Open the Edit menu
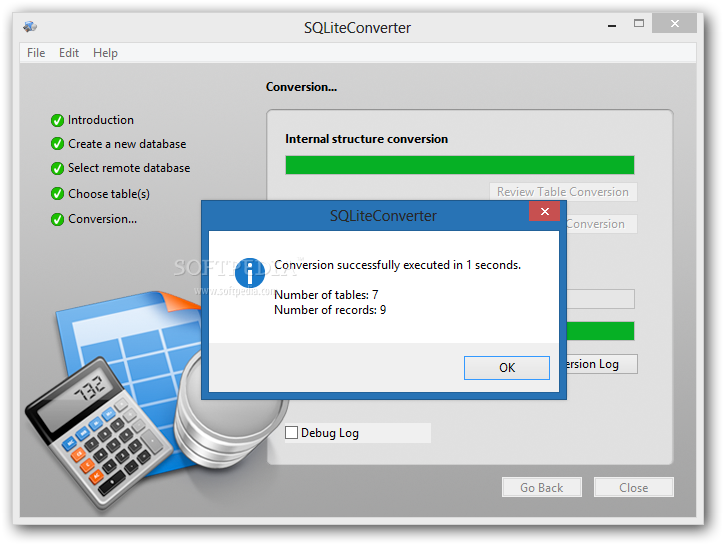This screenshot has width=724, height=545. click(x=69, y=53)
